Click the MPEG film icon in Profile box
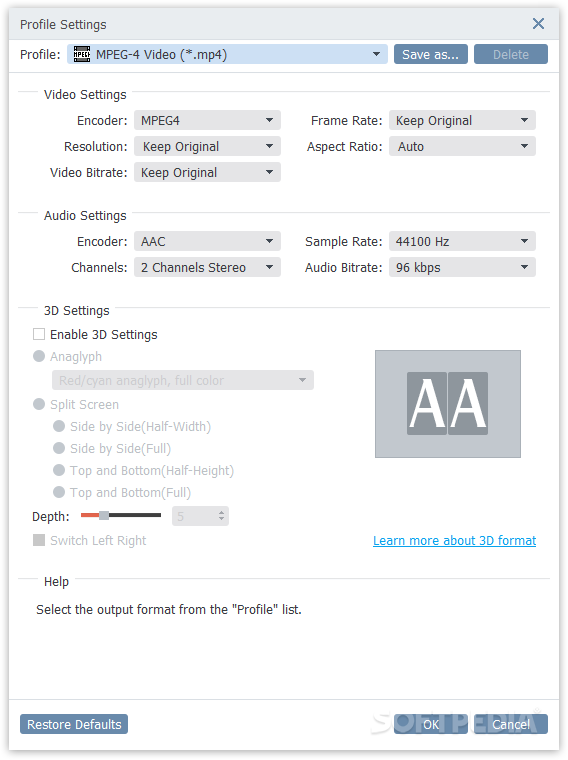This screenshot has width=568, height=760. (81, 54)
